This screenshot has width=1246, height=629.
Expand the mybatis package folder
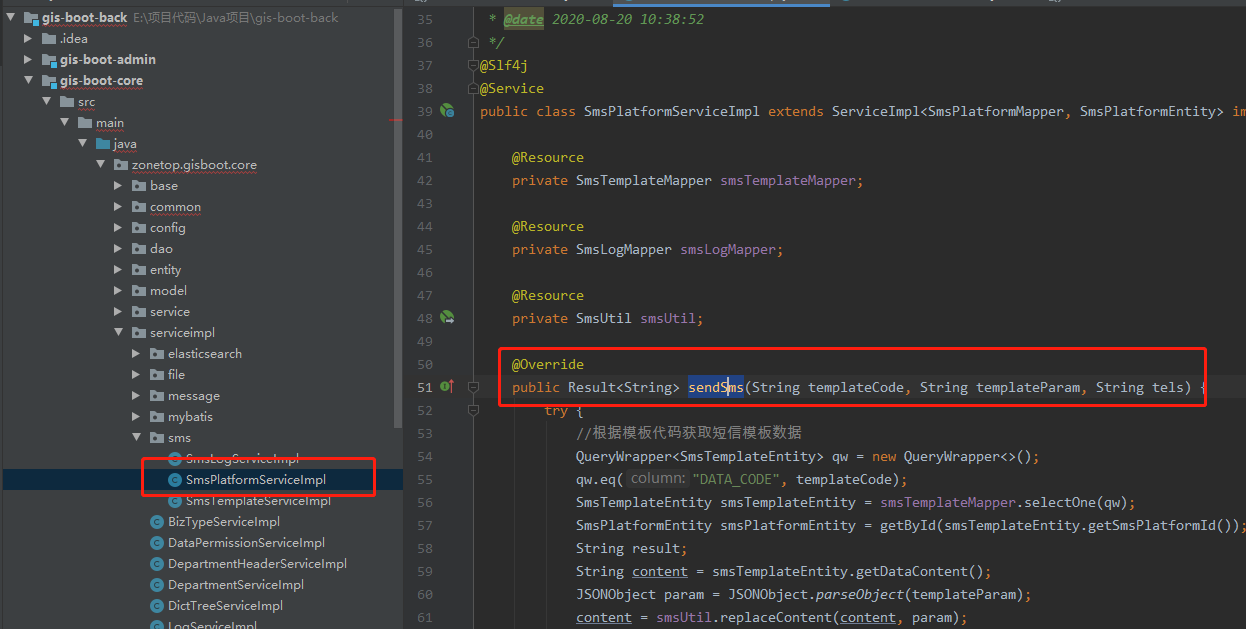click(x=137, y=417)
